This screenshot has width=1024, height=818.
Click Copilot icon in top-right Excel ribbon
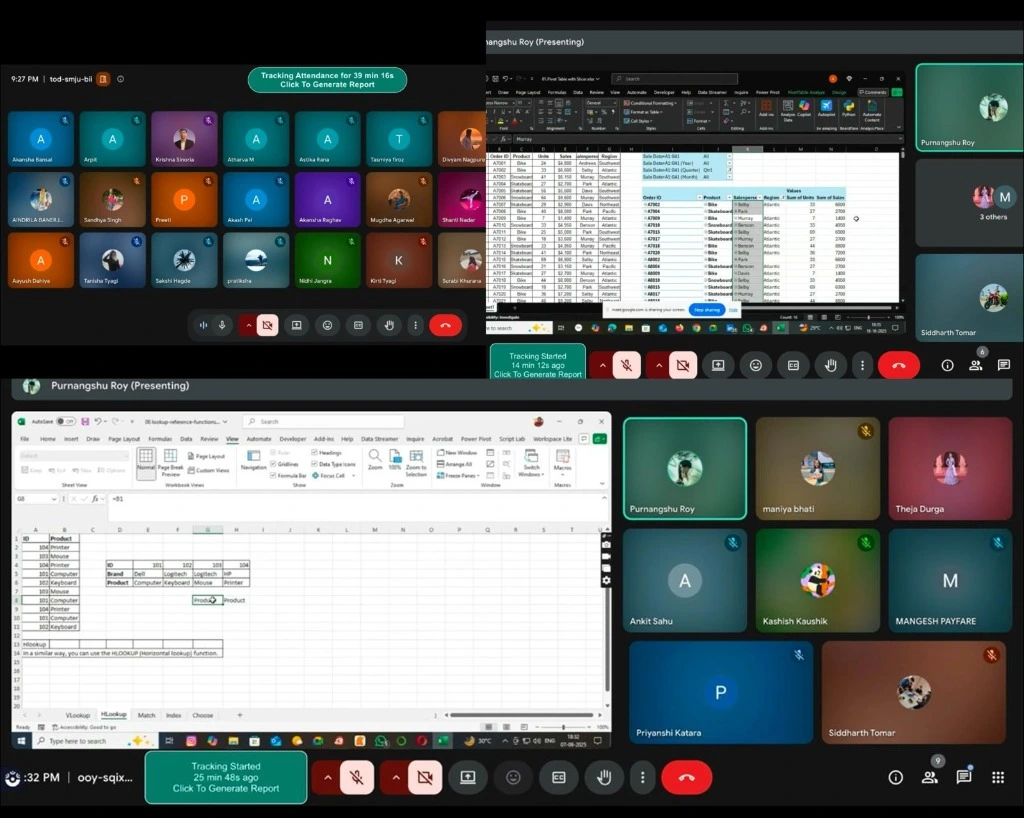click(x=804, y=109)
